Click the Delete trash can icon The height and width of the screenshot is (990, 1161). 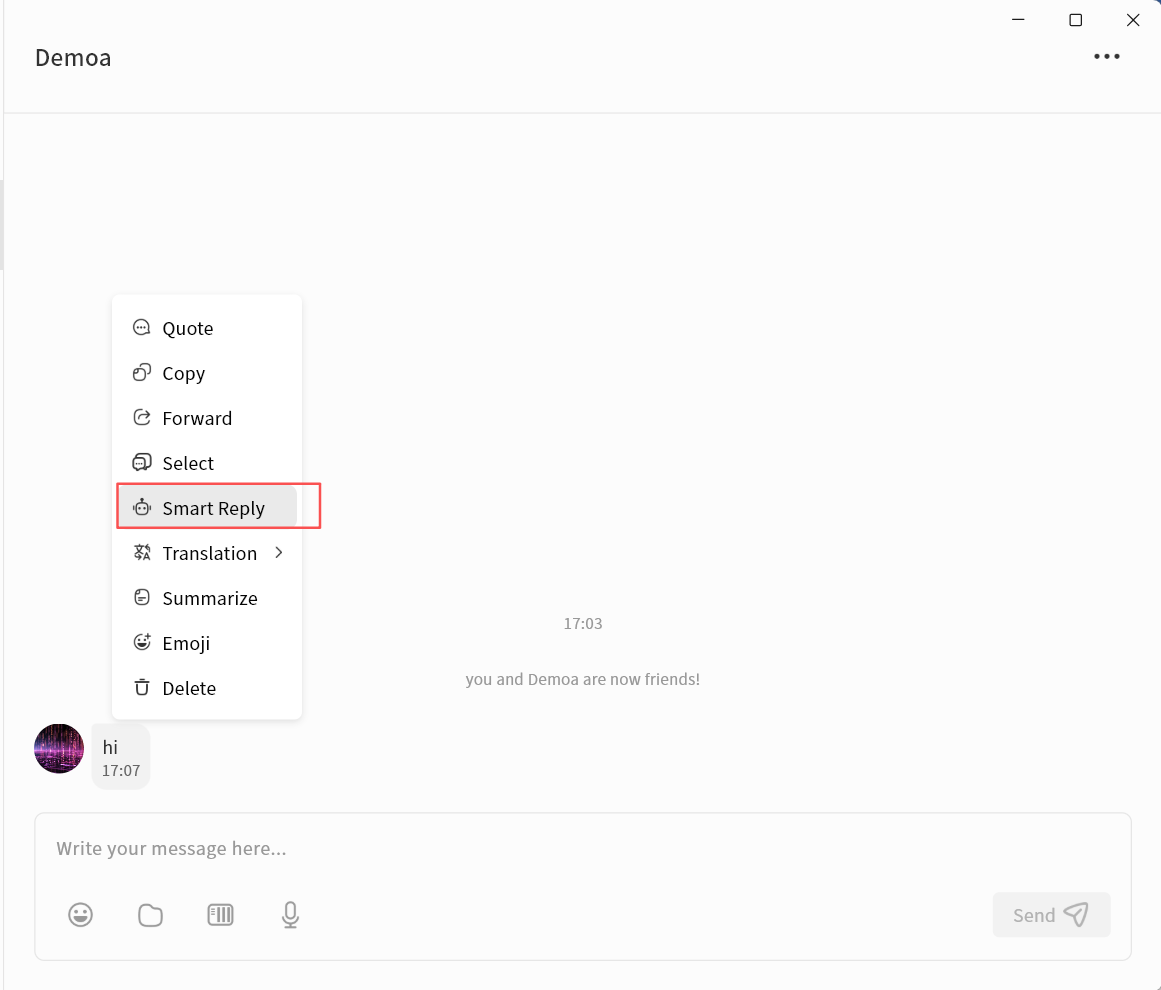(142, 688)
